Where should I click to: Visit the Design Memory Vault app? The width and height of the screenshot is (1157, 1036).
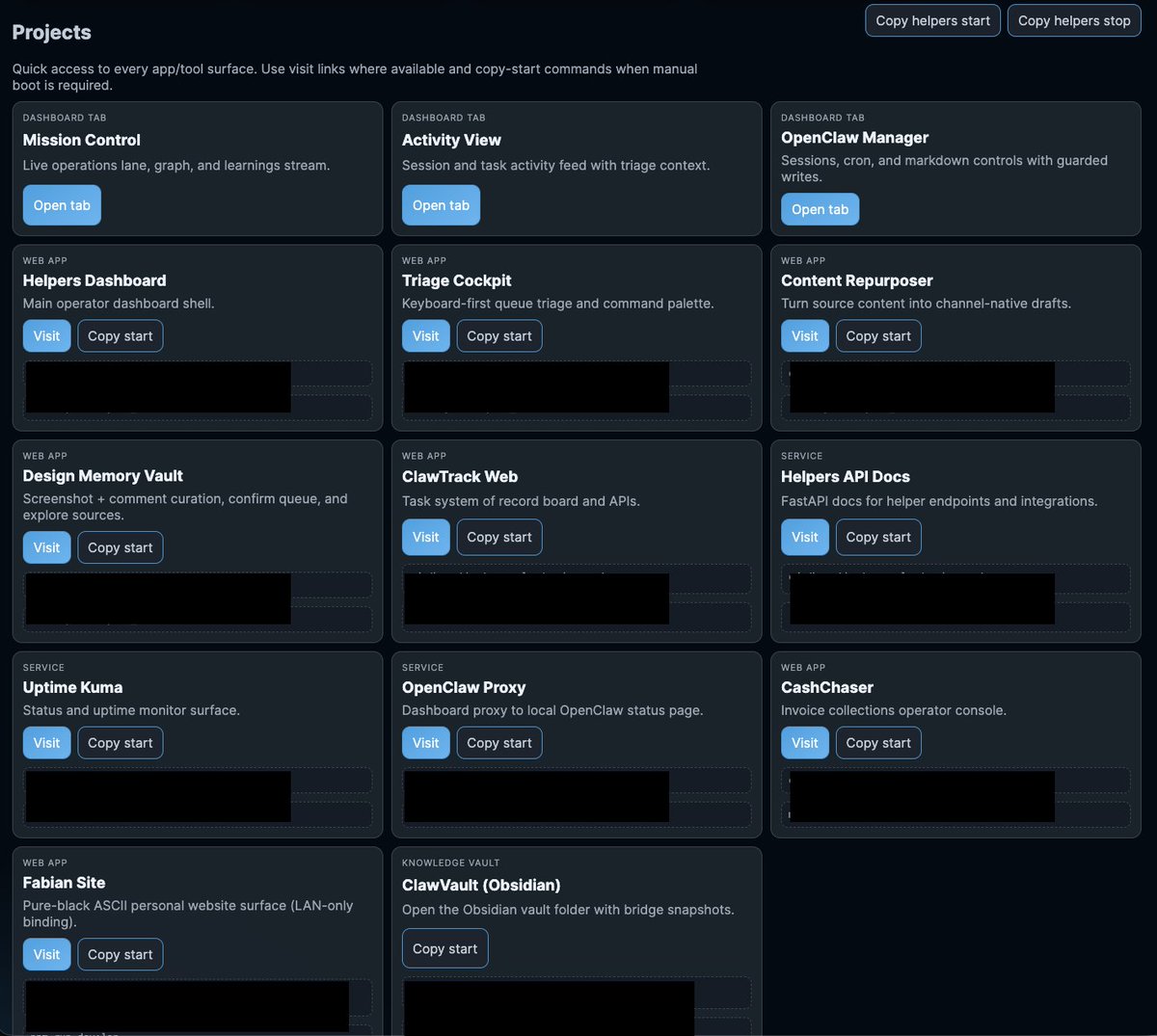pyautogui.click(x=46, y=547)
